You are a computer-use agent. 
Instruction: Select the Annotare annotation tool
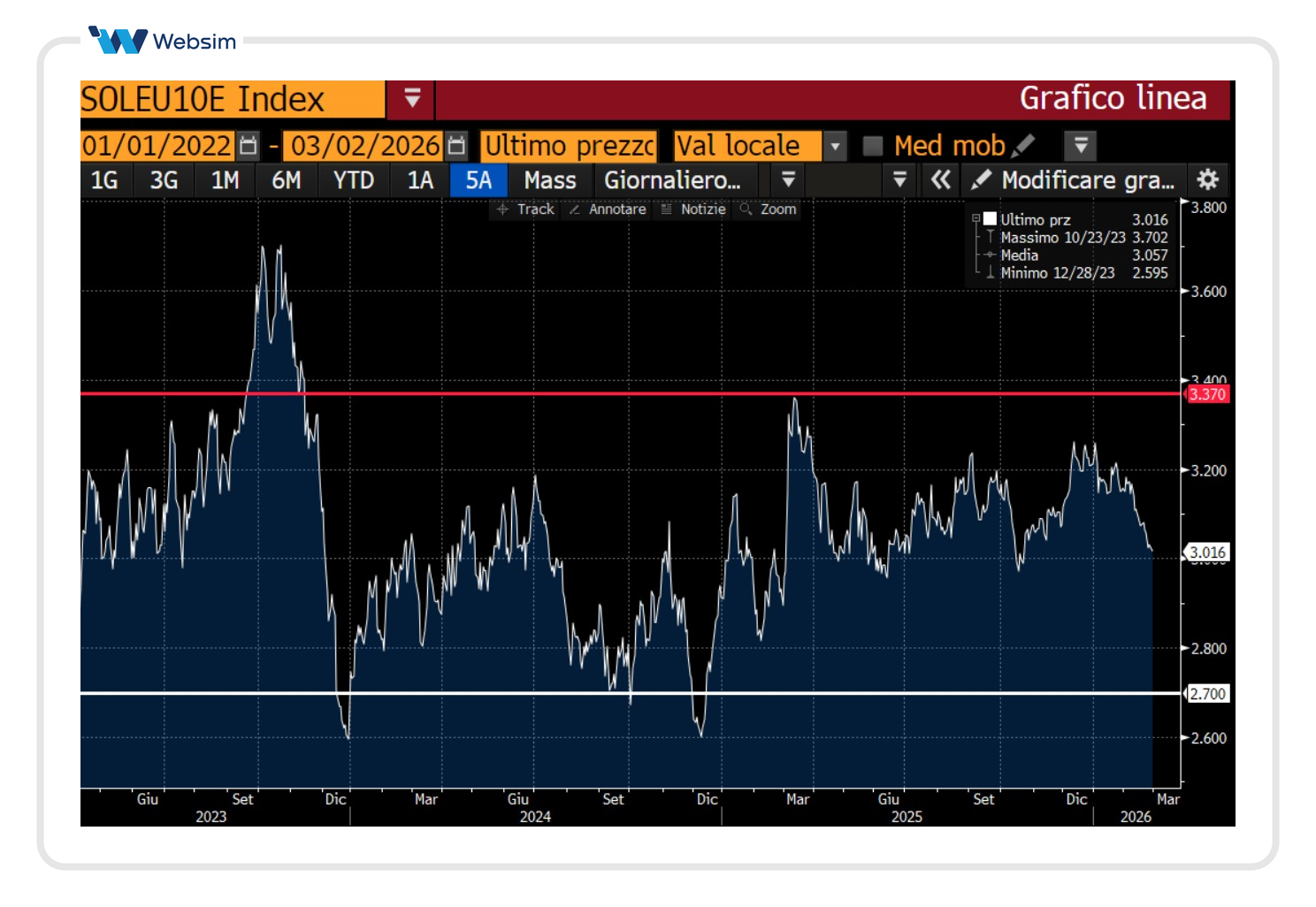coord(608,210)
